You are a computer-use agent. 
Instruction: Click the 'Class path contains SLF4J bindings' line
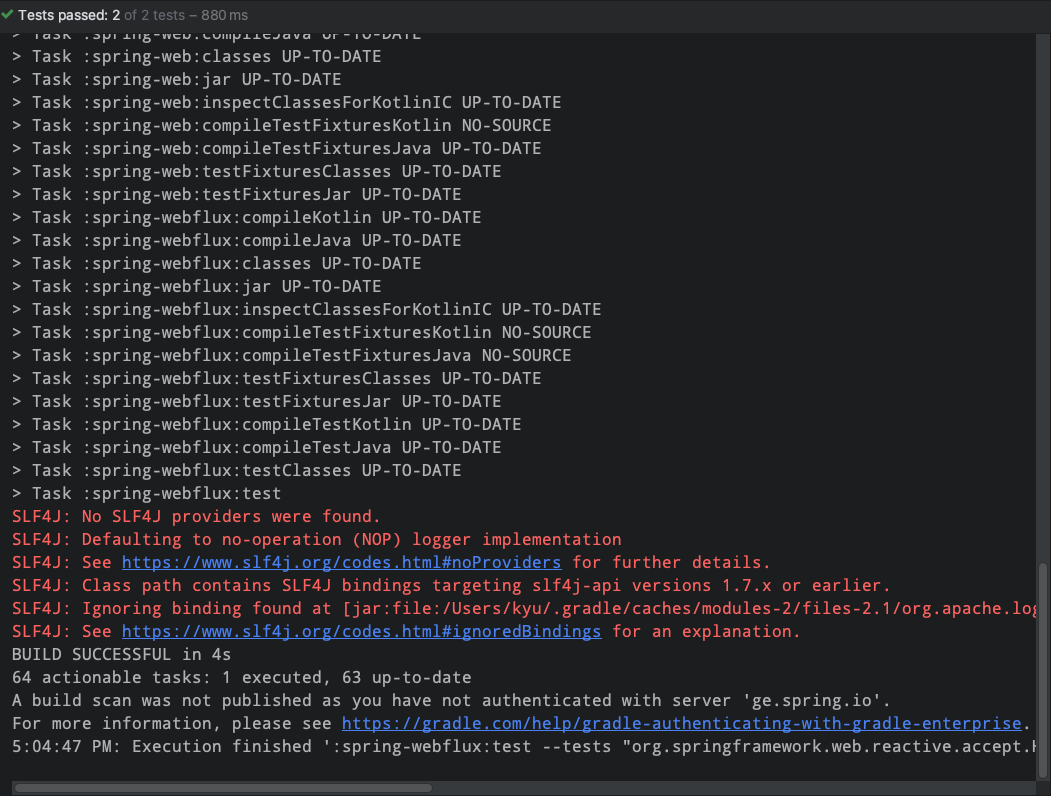click(x=450, y=586)
